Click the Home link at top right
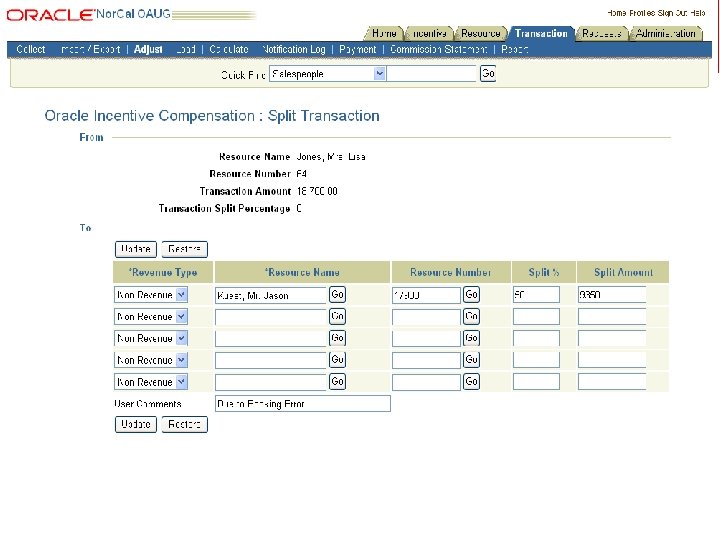720x540 pixels. pos(617,13)
